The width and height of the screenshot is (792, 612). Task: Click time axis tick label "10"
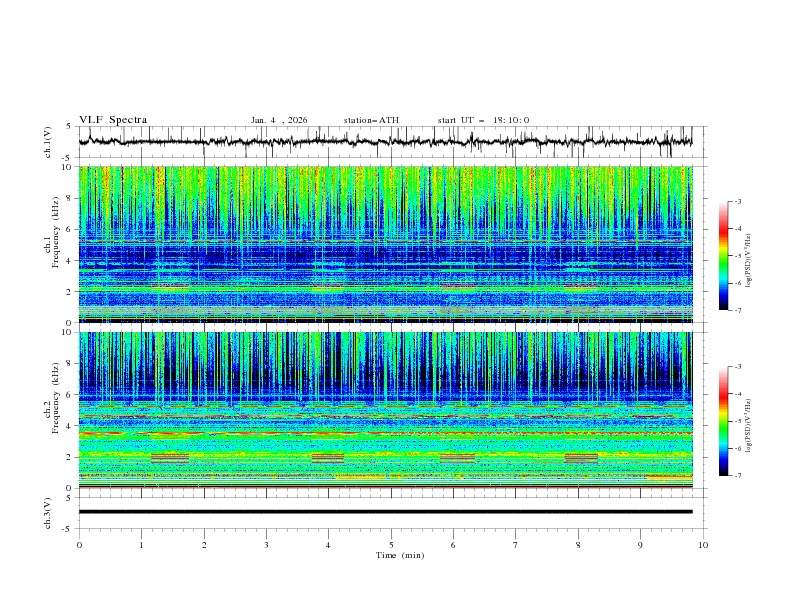(x=703, y=545)
